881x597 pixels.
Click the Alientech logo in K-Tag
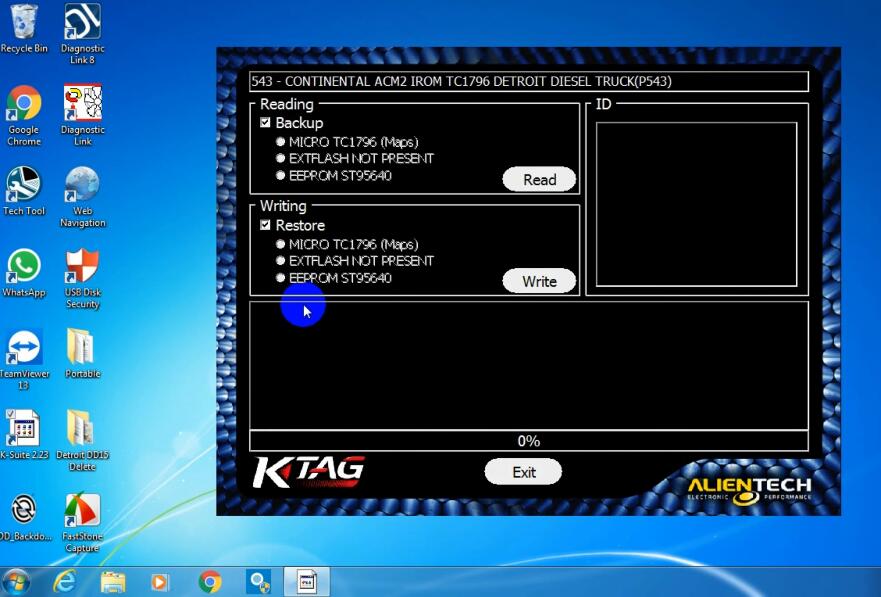(750, 490)
